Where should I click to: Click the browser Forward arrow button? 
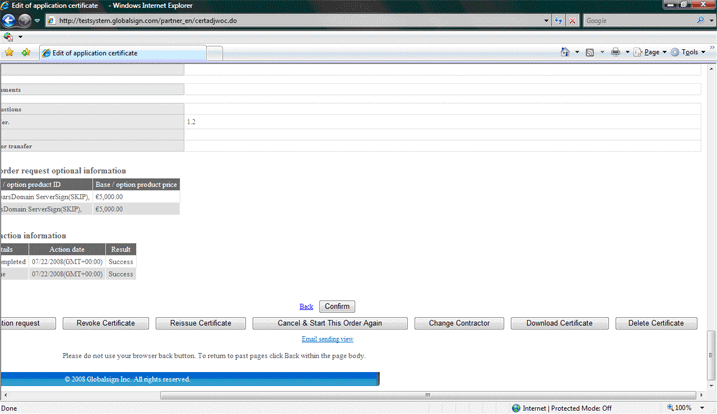[25, 20]
